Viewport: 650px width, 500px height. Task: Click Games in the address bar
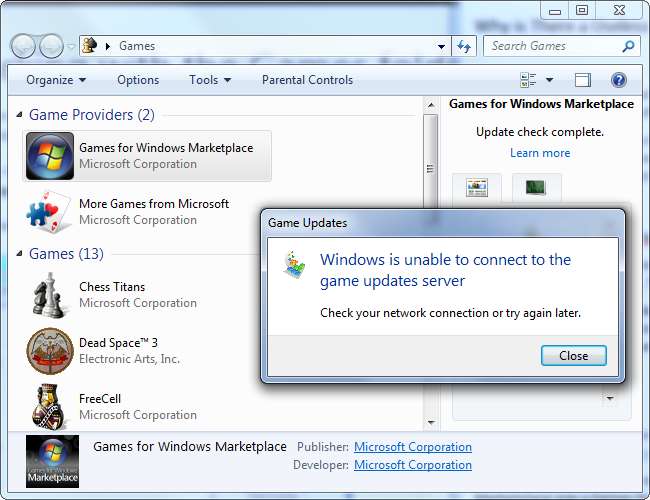tap(137, 46)
